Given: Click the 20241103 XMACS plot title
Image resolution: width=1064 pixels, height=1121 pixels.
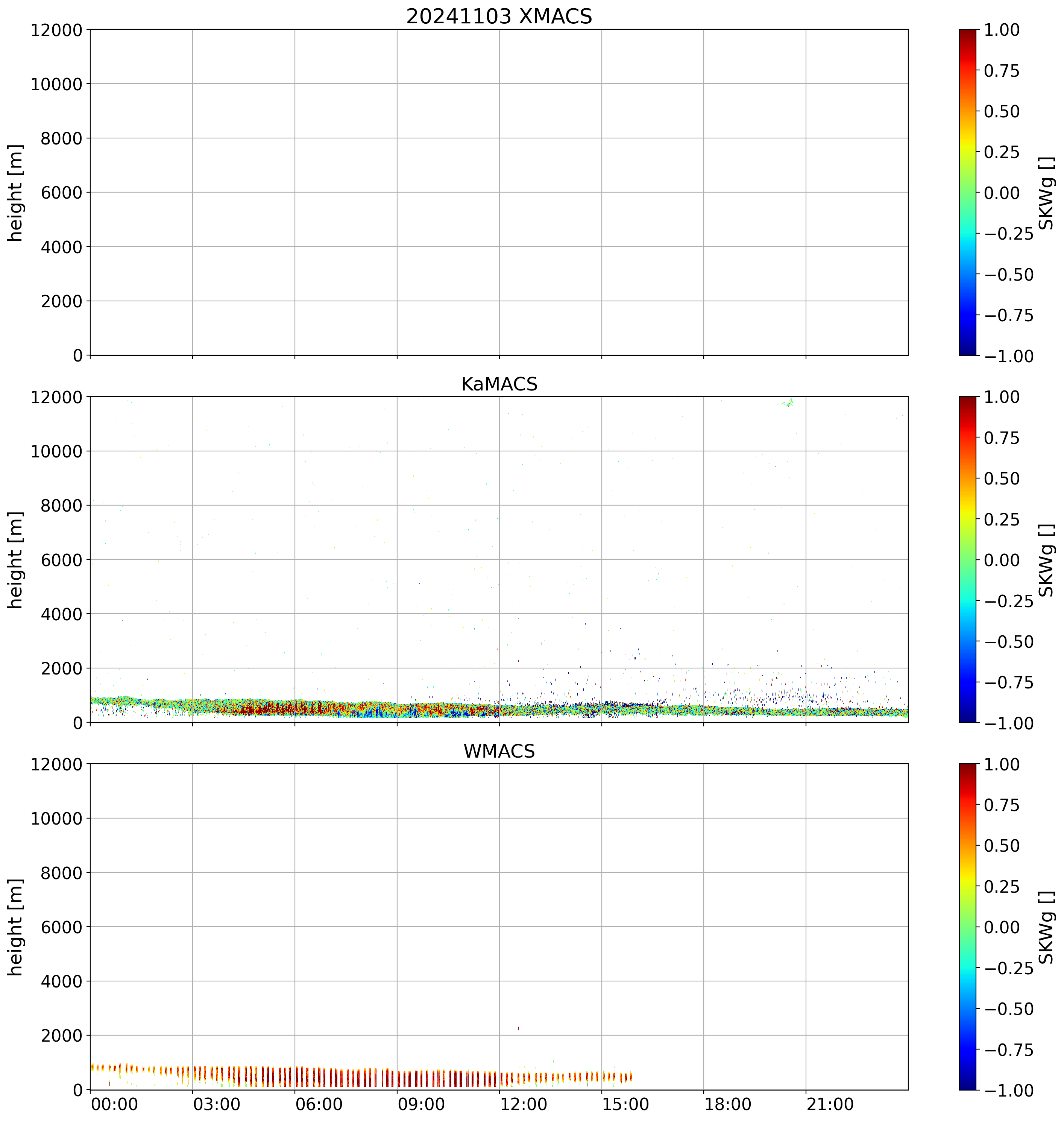Looking at the screenshot, I should point(499,17).
